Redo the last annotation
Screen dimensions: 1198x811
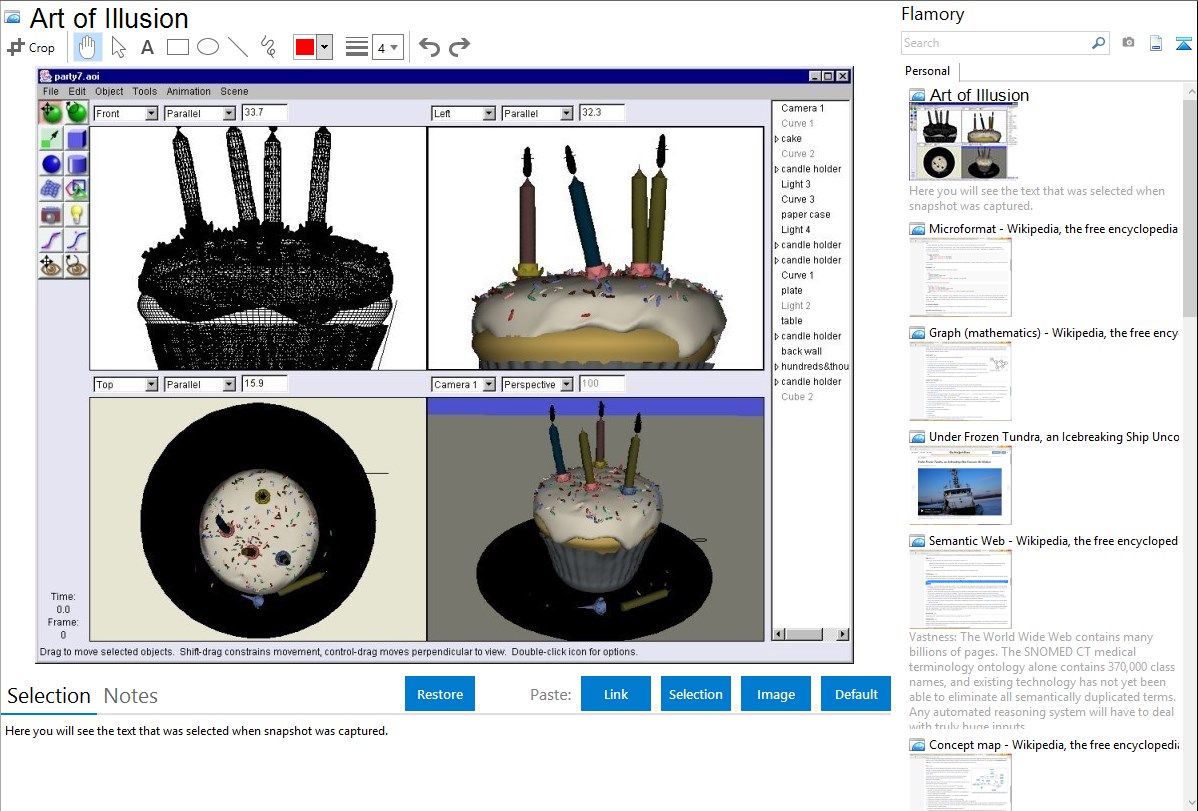(459, 47)
